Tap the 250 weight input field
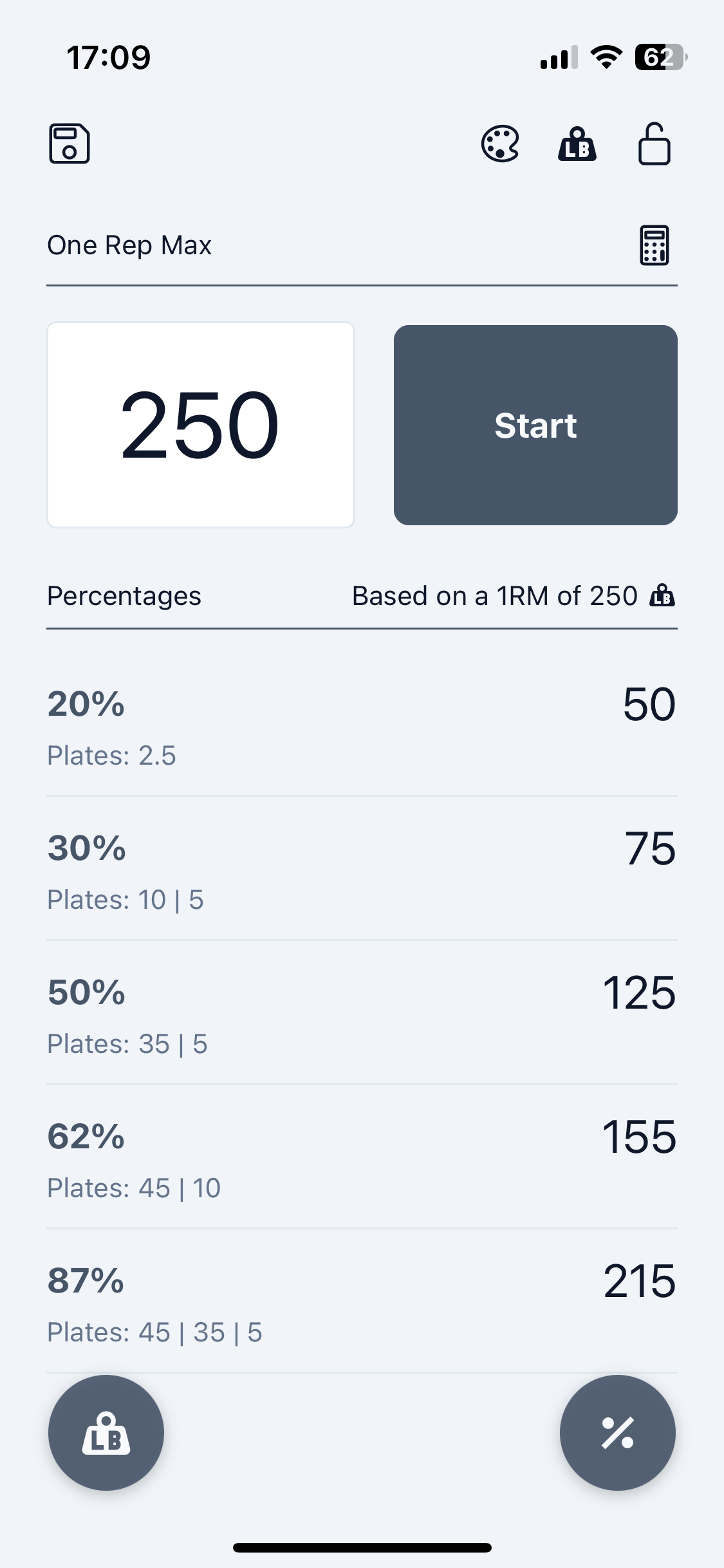724x1568 pixels. [x=200, y=425]
